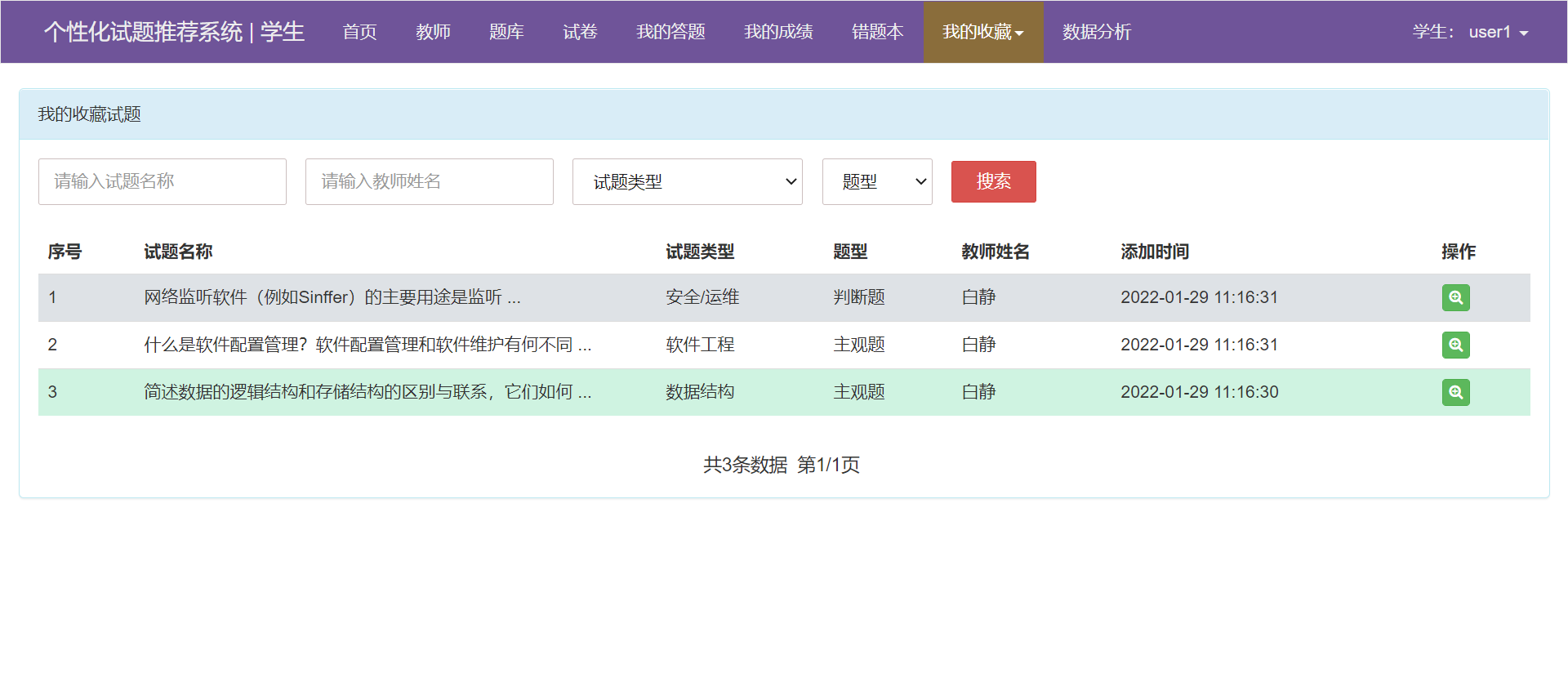Image resolution: width=1568 pixels, height=673 pixels.
Task: Click the 个性化试题推荐系统 brand link
Action: click(x=175, y=32)
